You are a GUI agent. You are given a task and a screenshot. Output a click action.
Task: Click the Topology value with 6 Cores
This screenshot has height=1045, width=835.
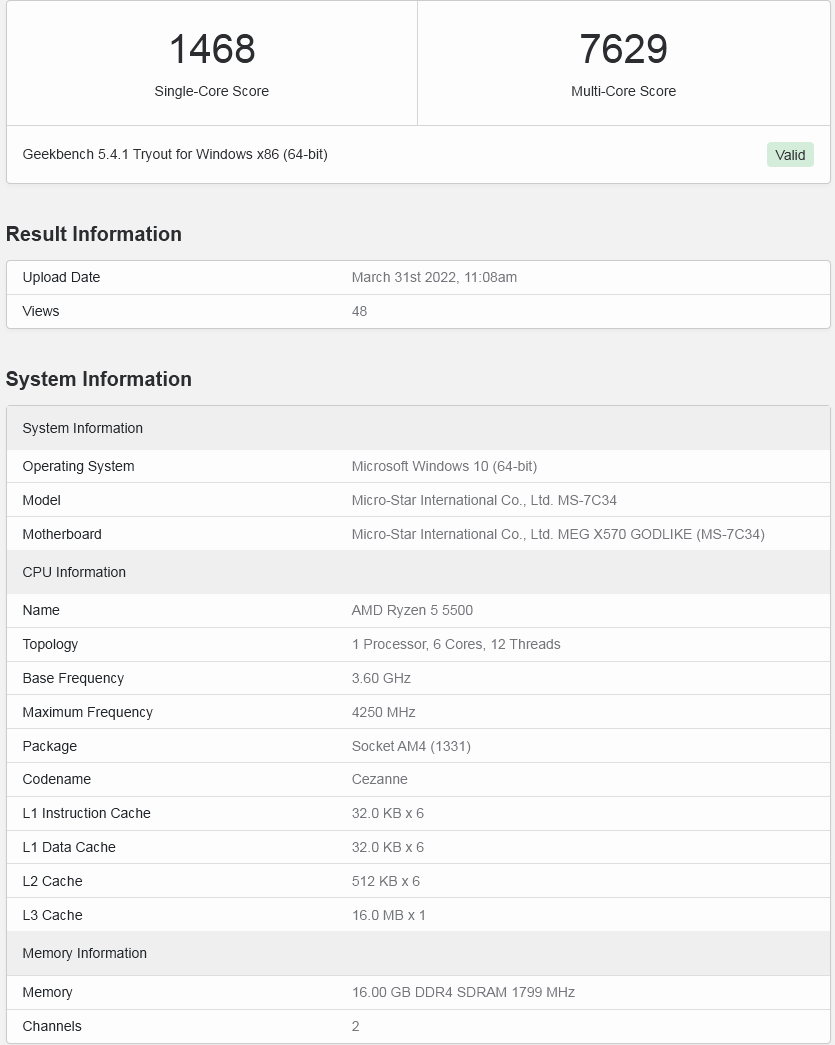click(x=456, y=644)
